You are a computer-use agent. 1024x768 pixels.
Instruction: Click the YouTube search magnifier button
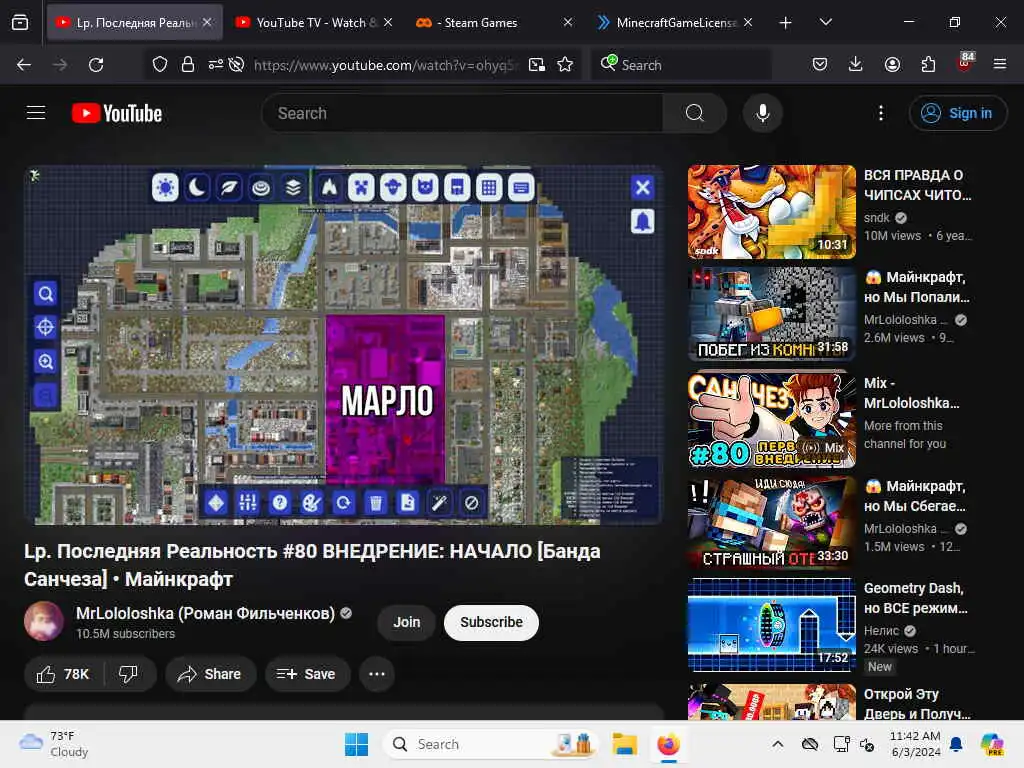click(x=694, y=113)
